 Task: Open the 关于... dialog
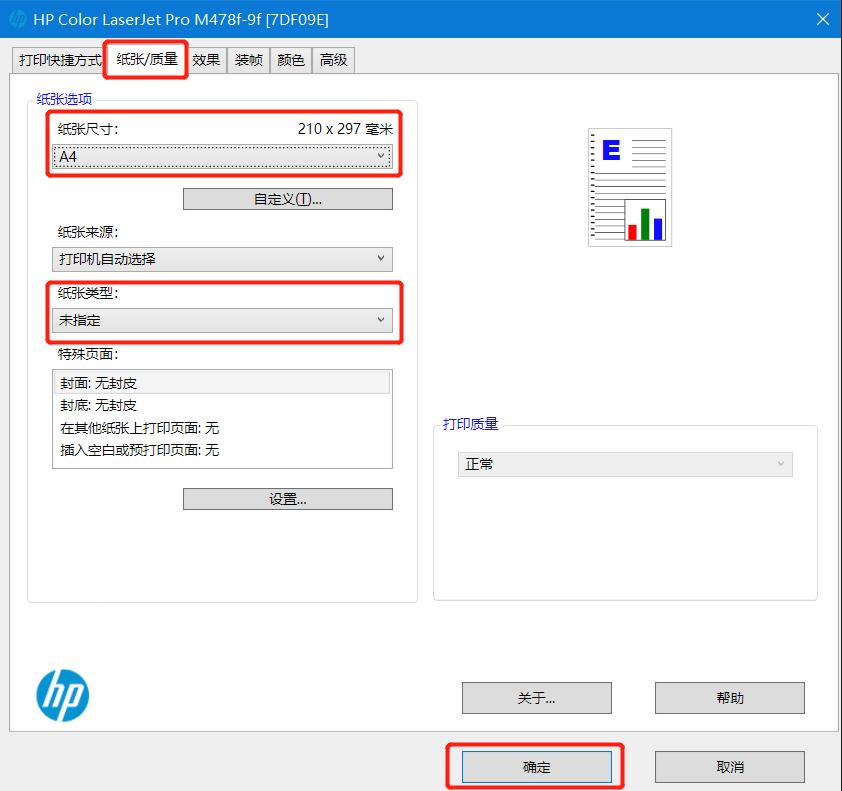click(536, 698)
